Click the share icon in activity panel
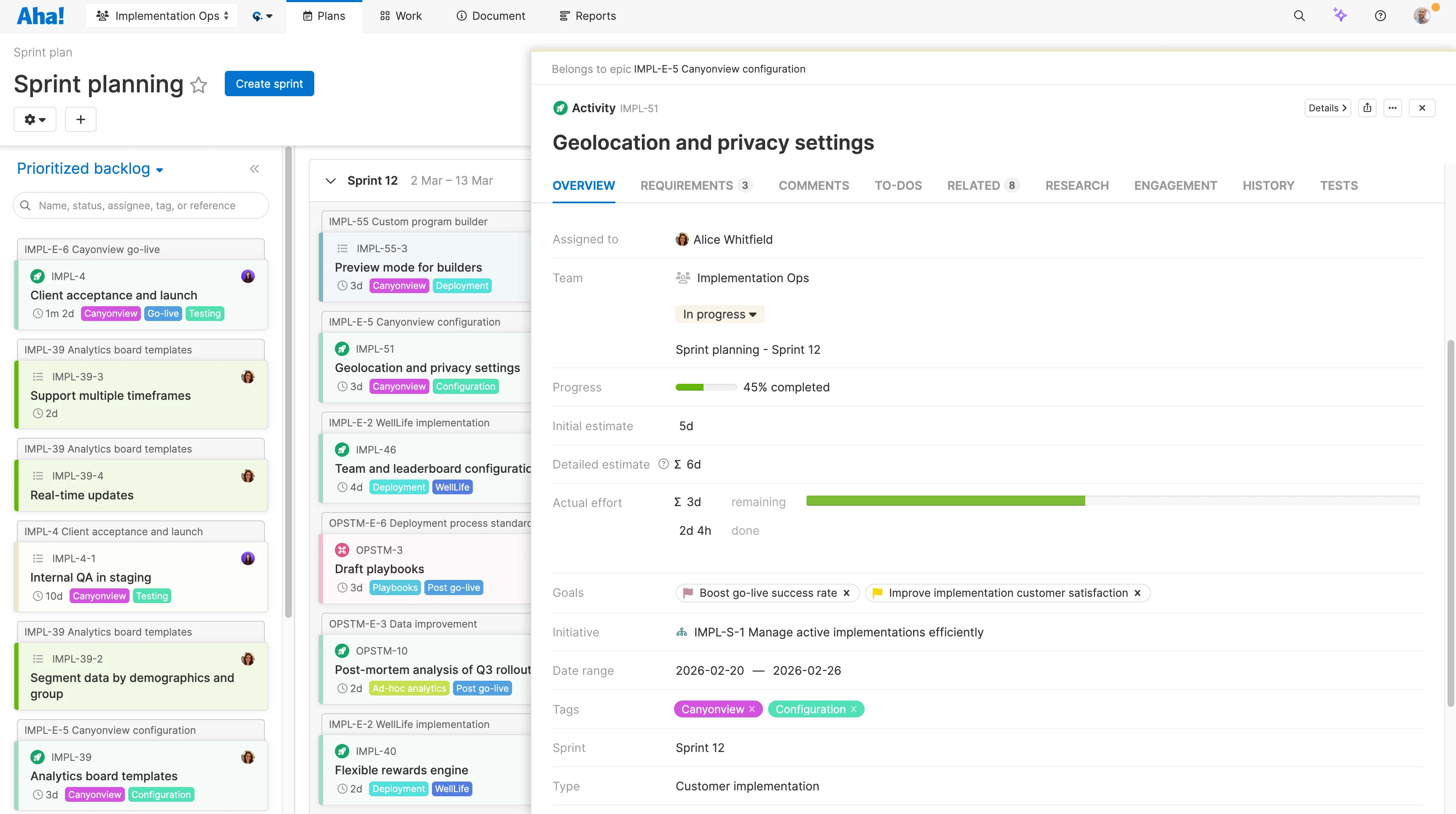This screenshot has height=814, width=1456. (1367, 108)
